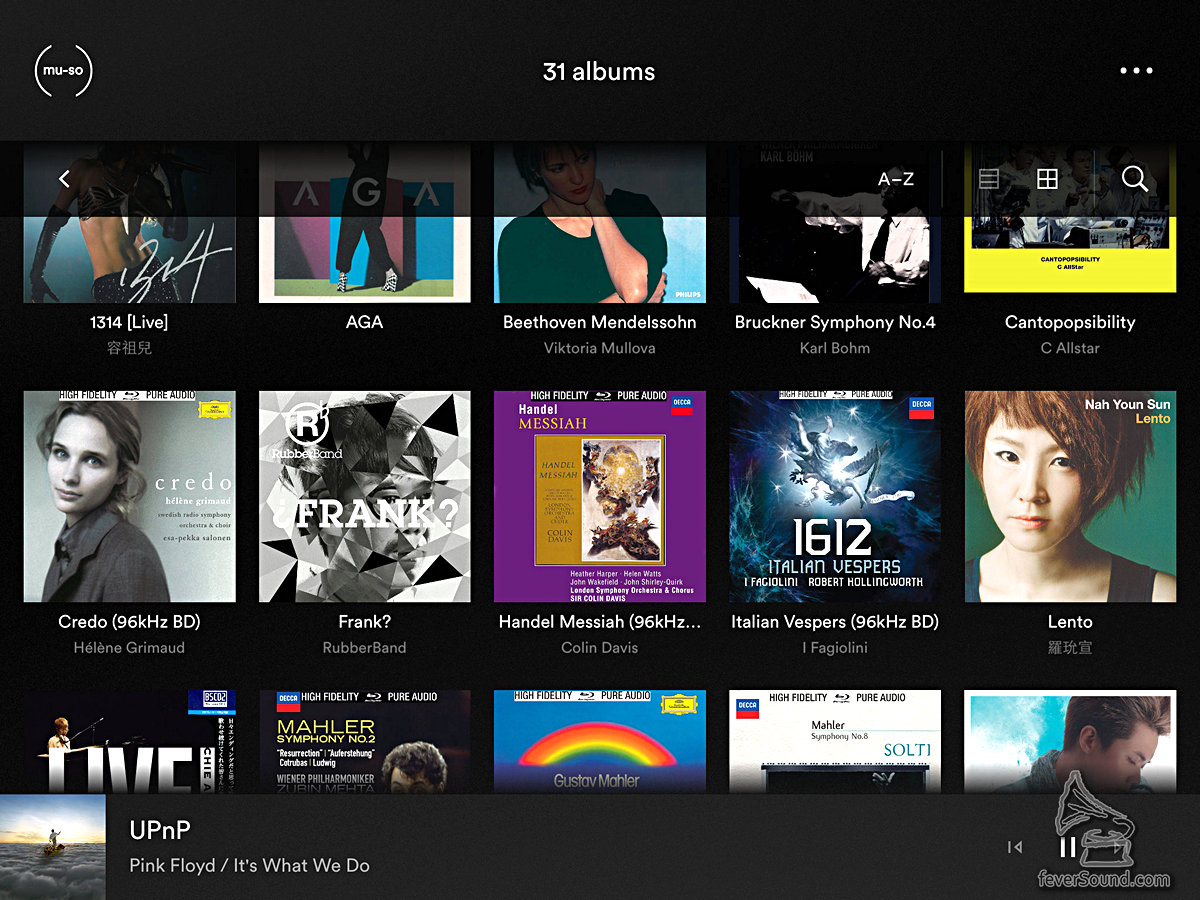Select the "Credo (96kHz BD)" title
The width and height of the screenshot is (1200, 900).
pyautogui.click(x=130, y=621)
